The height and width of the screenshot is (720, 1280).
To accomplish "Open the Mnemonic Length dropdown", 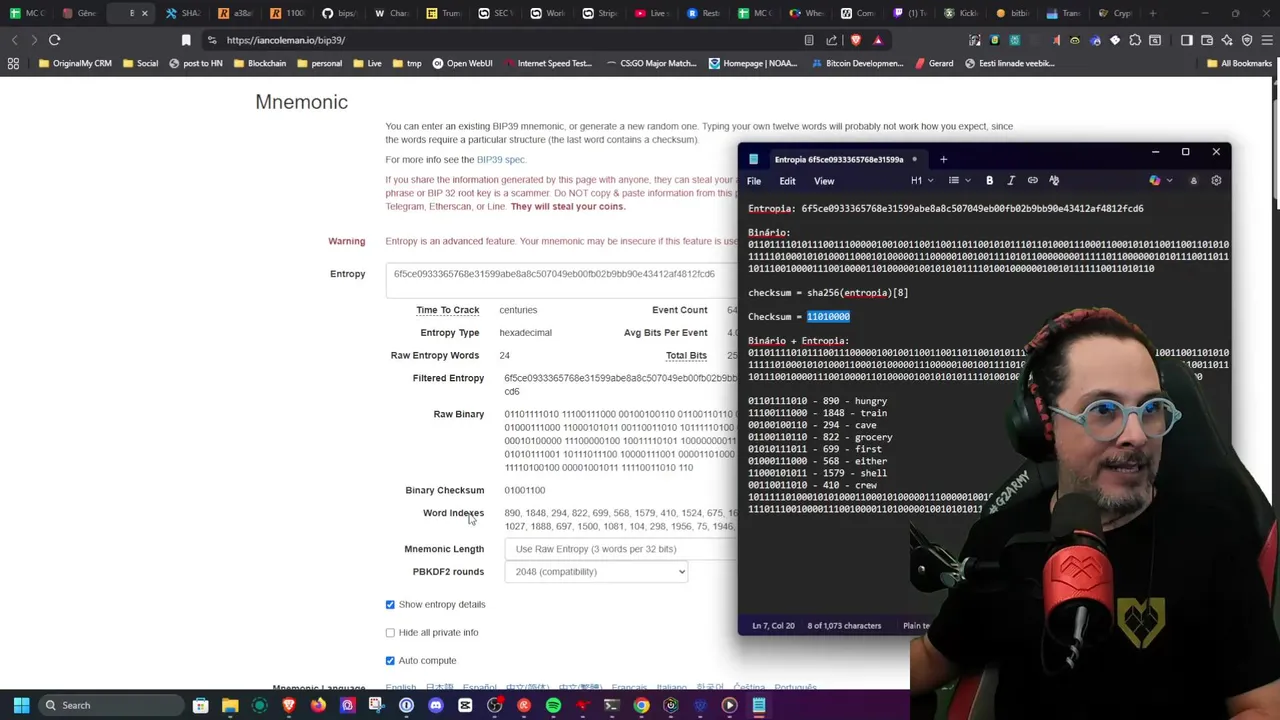I will [x=621, y=549].
